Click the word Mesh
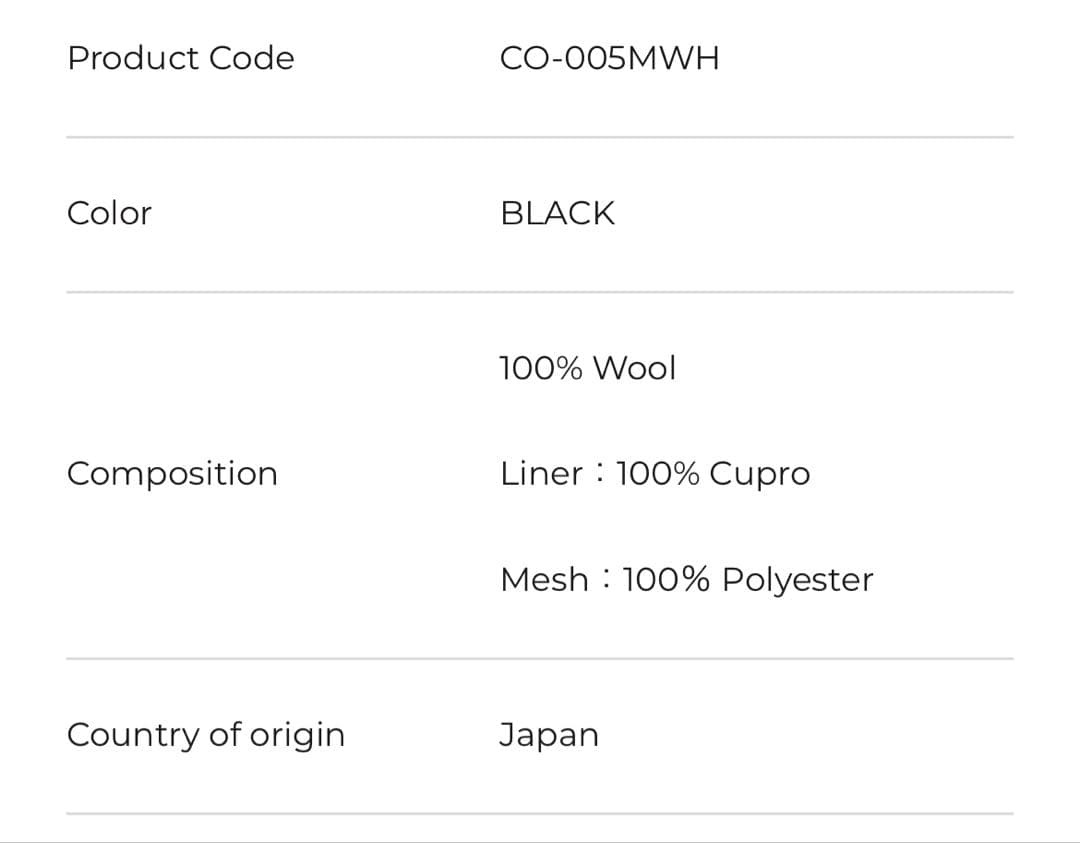 [544, 579]
